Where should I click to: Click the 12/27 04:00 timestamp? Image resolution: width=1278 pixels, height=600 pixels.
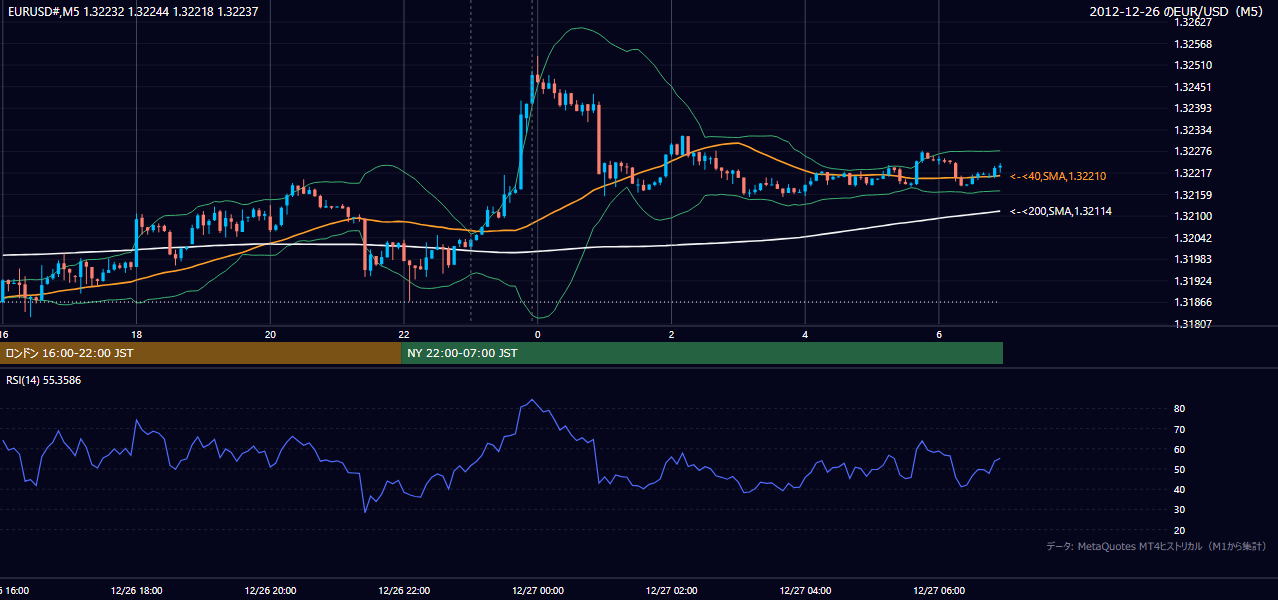(x=805, y=590)
